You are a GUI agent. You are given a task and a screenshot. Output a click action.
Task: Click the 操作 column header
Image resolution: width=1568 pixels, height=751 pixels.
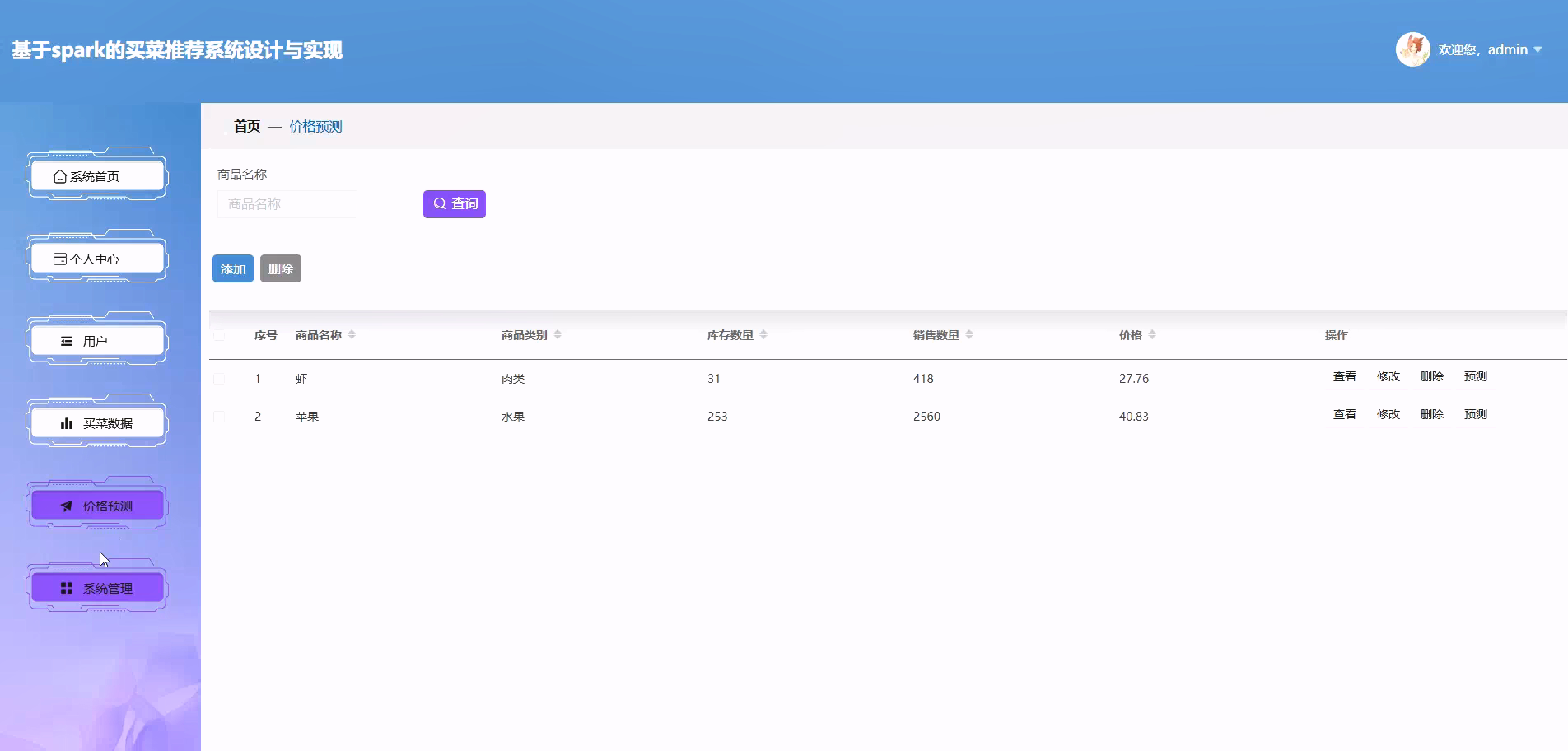(1337, 335)
